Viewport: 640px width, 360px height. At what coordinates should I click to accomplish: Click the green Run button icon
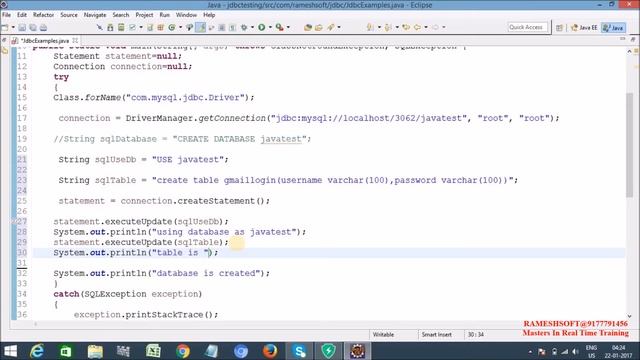point(261,27)
